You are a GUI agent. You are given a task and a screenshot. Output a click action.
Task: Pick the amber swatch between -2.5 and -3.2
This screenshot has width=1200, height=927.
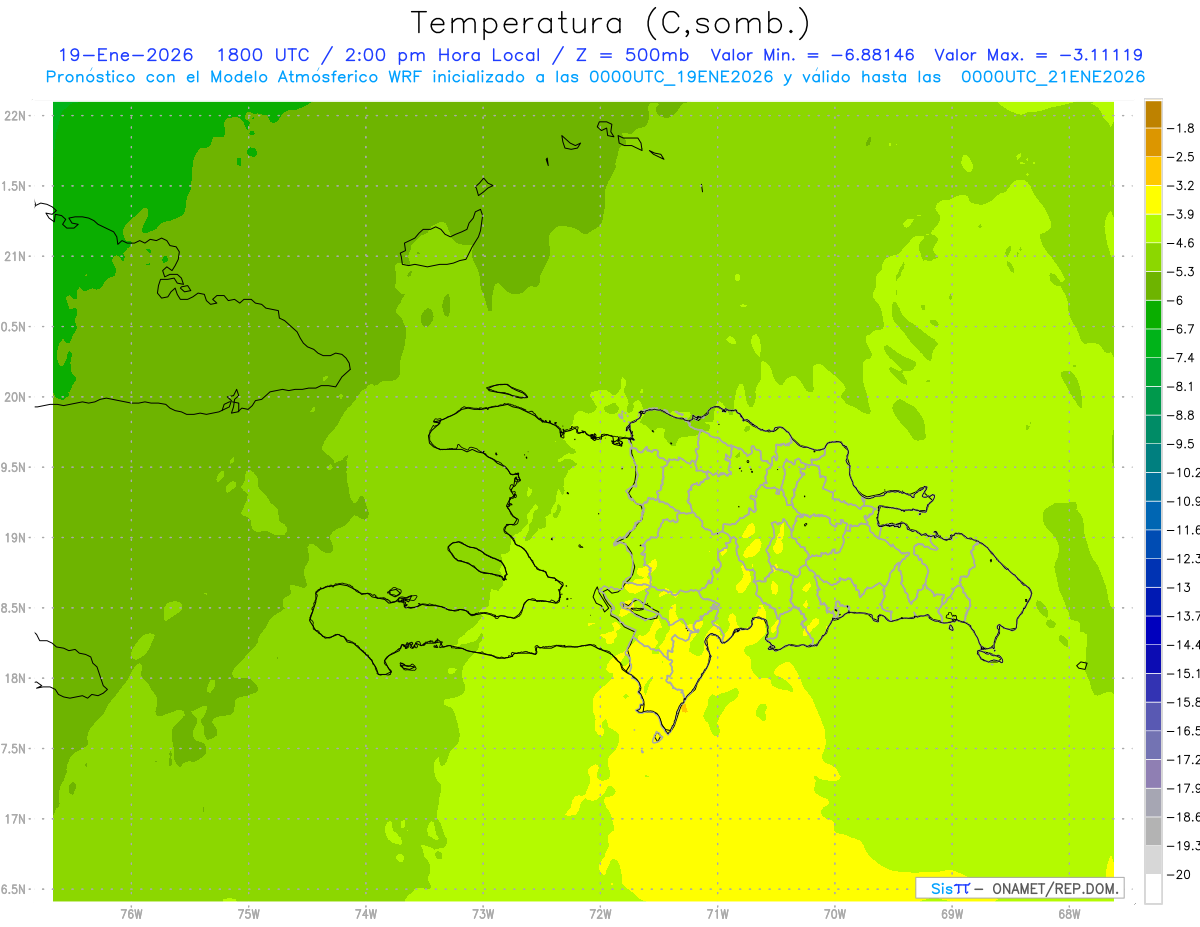[x=1153, y=171]
